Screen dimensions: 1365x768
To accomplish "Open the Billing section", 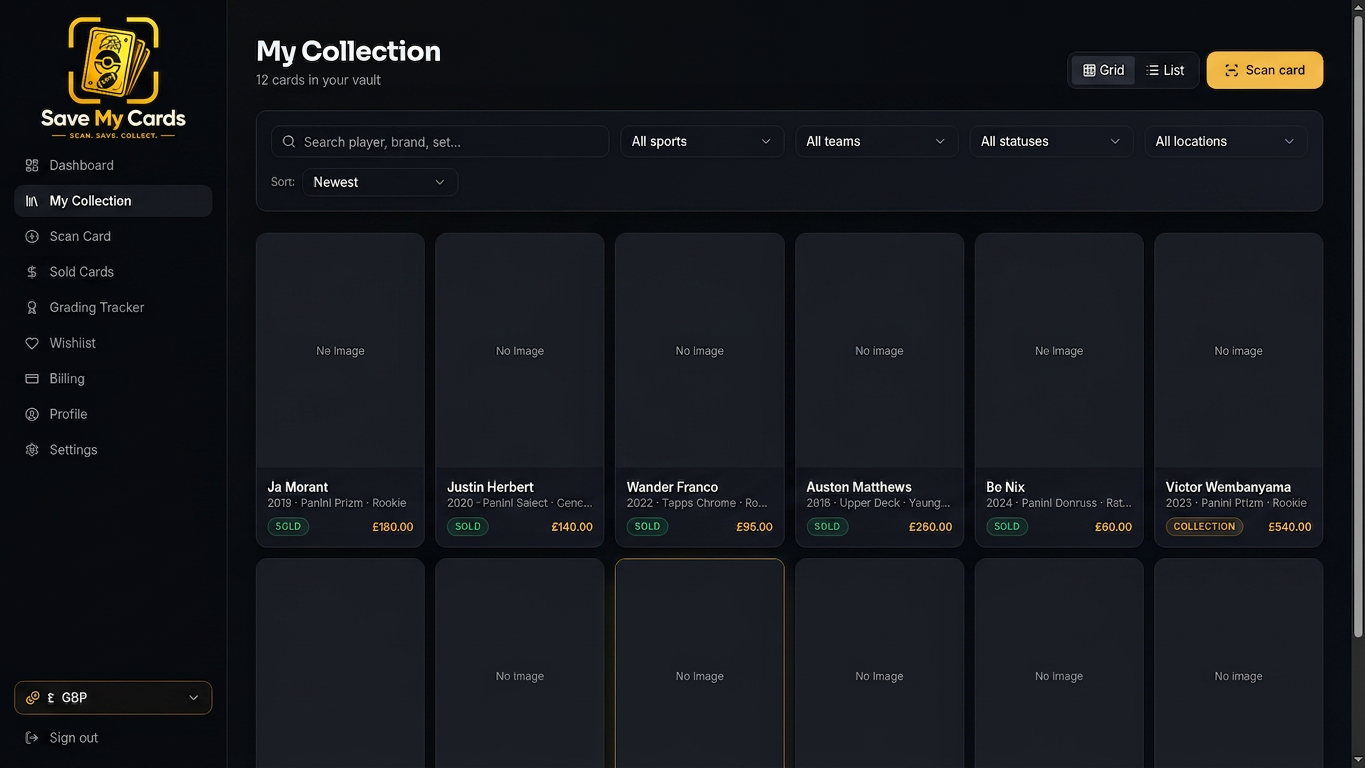I will coord(113,378).
